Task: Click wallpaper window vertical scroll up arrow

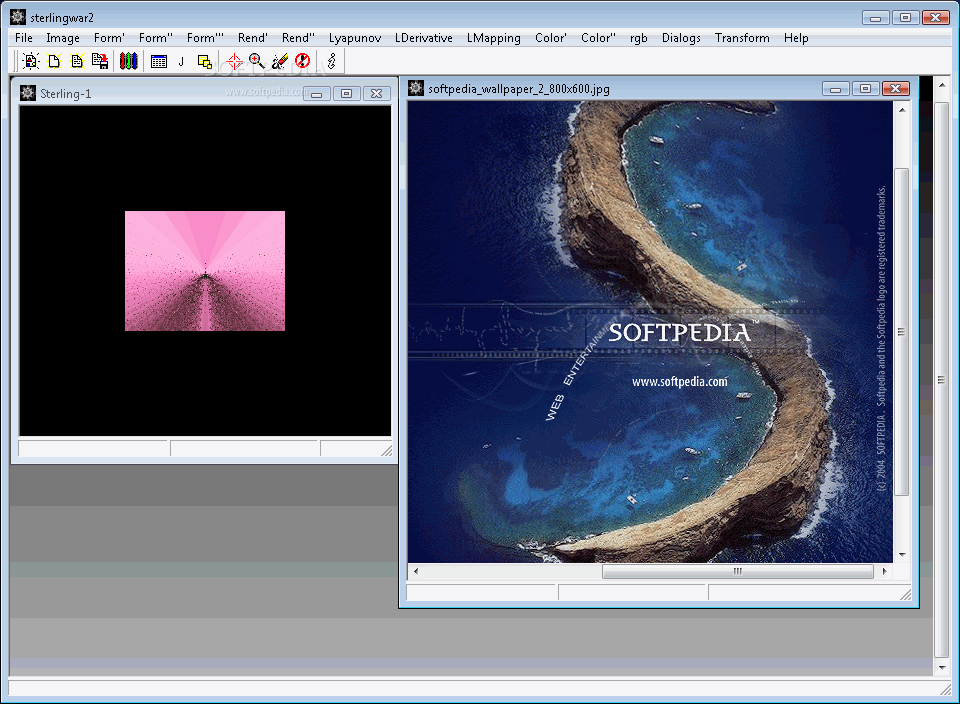Action: (x=902, y=110)
